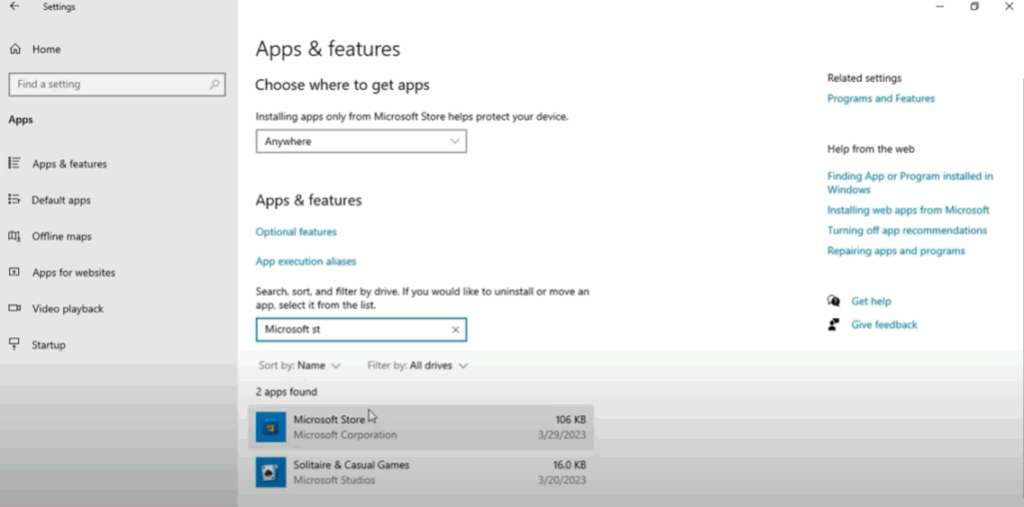This screenshot has width=1024, height=507.
Task: Open the Offline maps page
Action: [x=61, y=237]
